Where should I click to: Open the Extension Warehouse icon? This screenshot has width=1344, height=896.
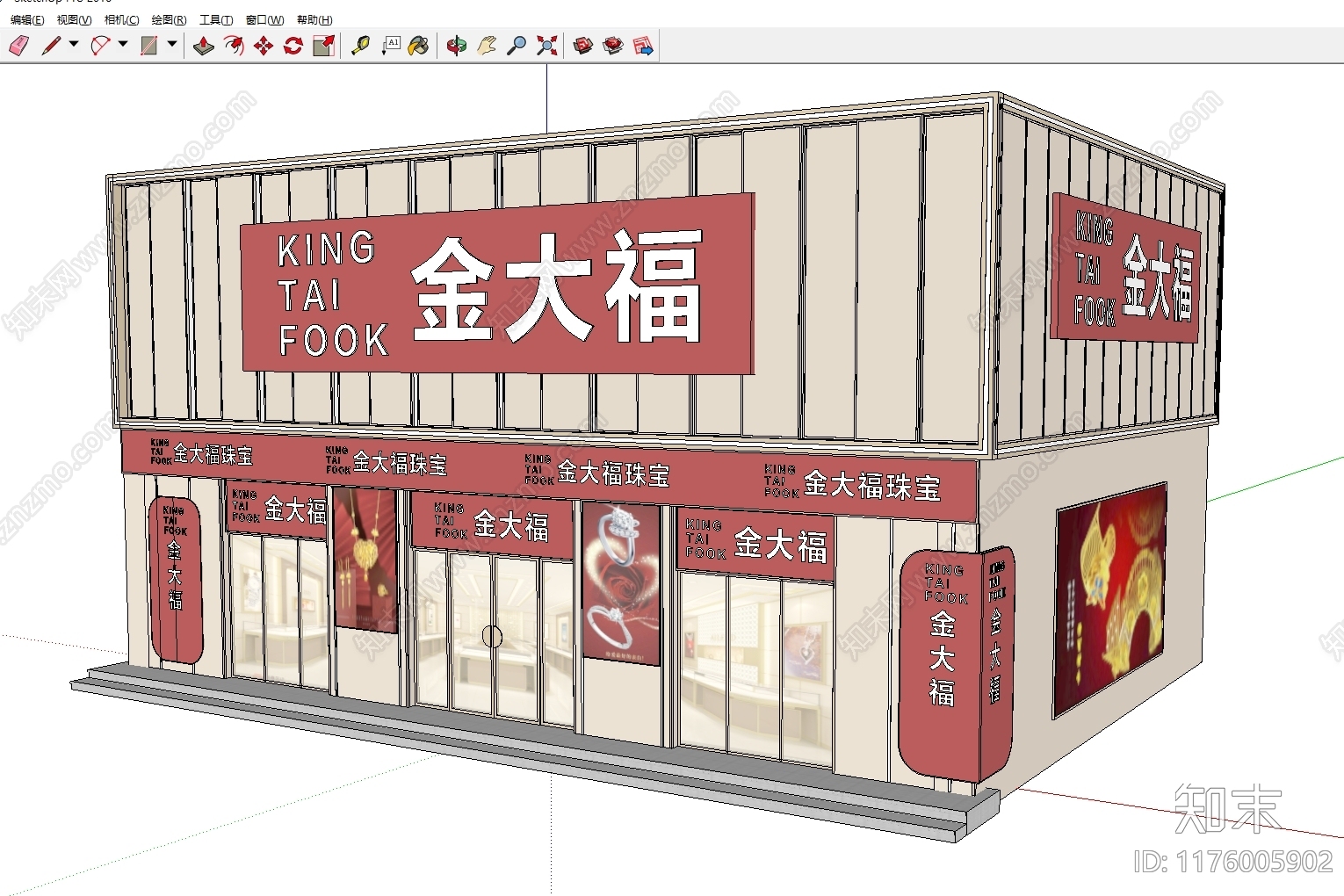point(613,46)
